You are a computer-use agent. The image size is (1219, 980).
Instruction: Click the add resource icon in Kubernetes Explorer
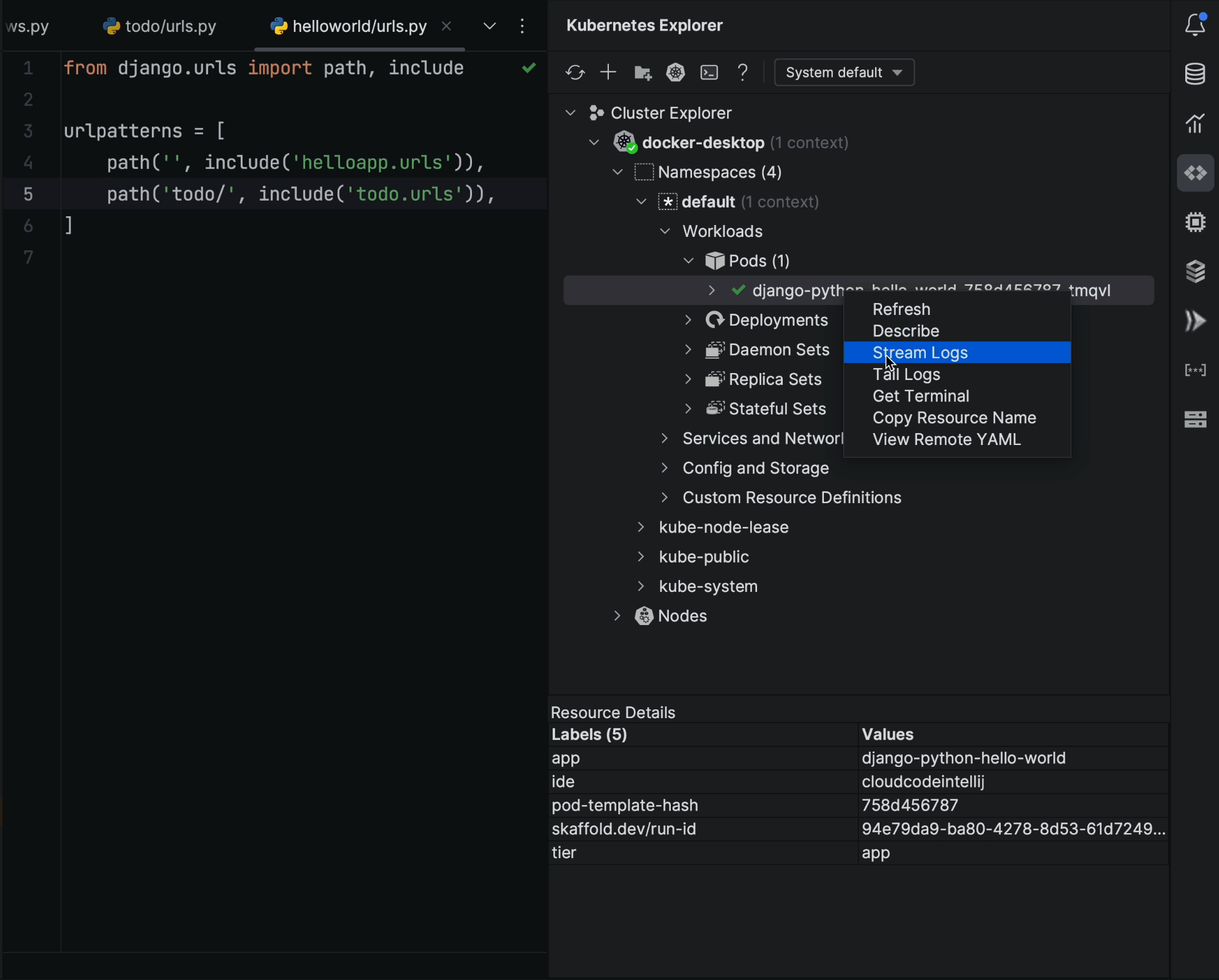[x=608, y=72]
